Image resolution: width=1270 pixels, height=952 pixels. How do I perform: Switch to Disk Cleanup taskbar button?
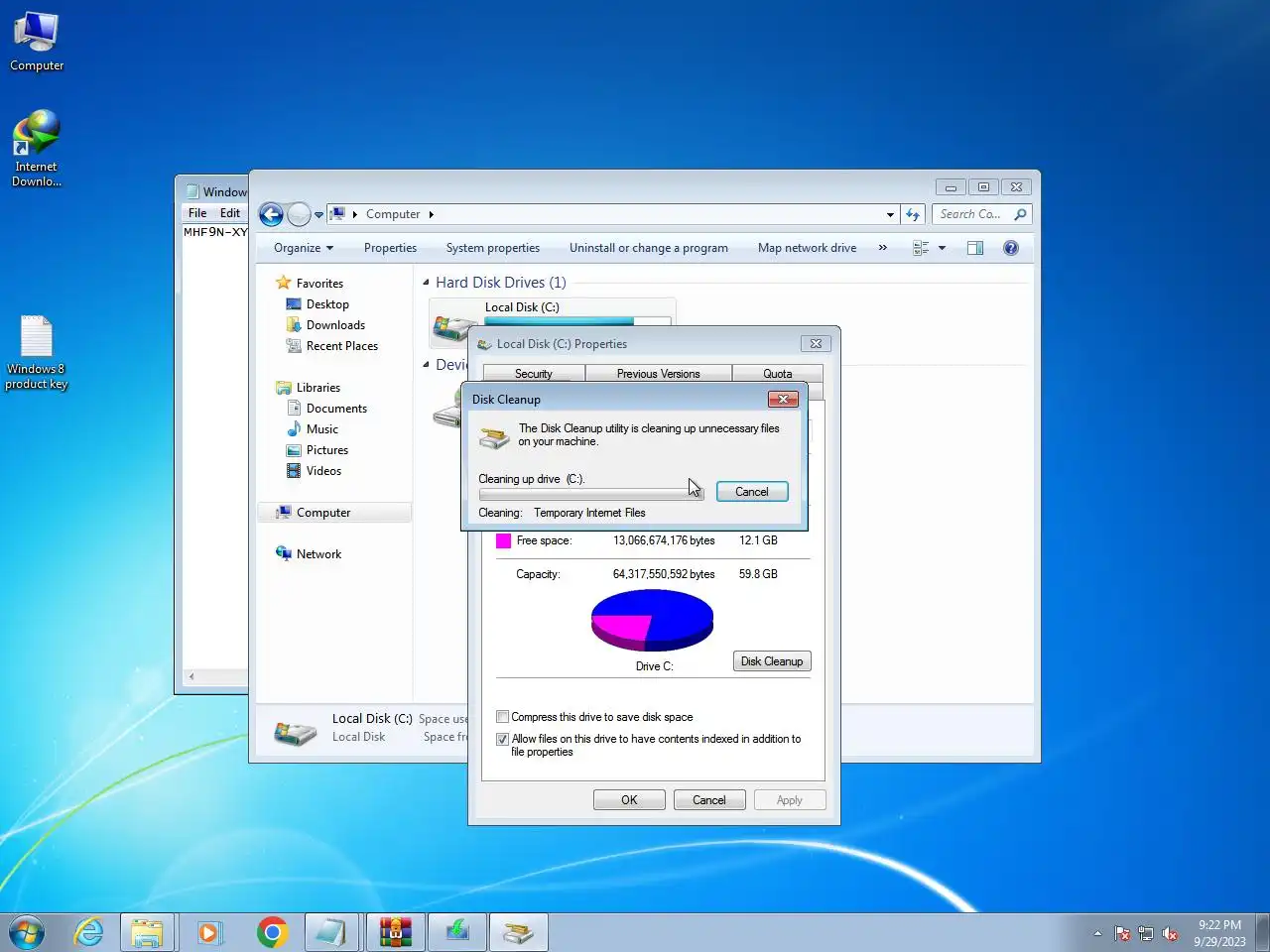(518, 933)
